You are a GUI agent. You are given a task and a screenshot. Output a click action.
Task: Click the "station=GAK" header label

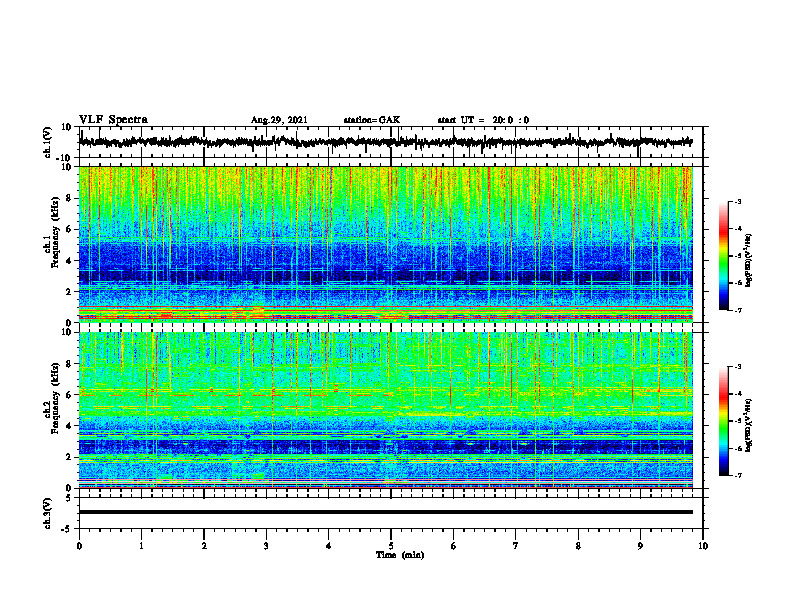372,120
